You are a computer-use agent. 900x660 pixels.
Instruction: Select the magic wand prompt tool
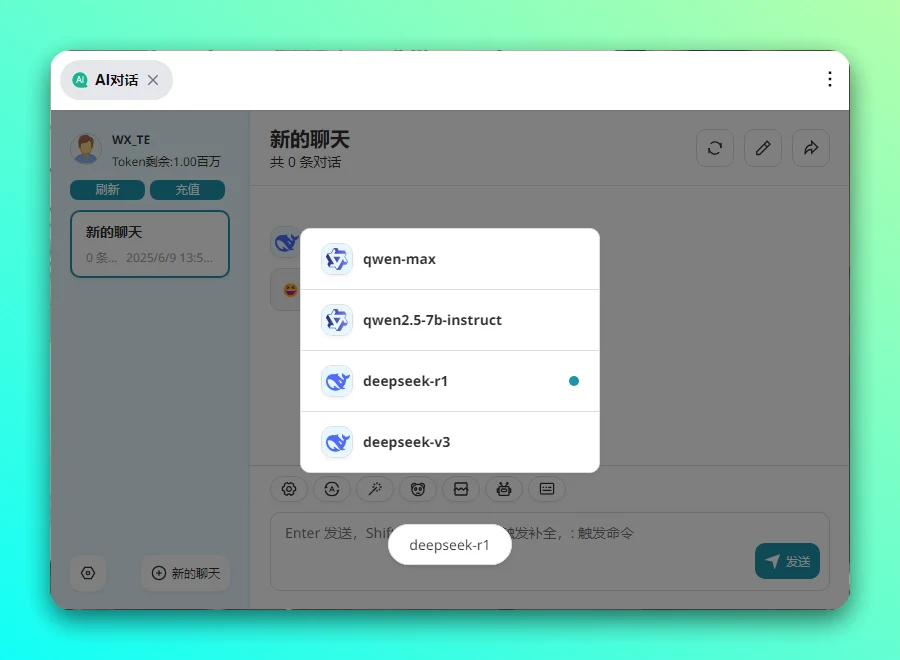375,489
